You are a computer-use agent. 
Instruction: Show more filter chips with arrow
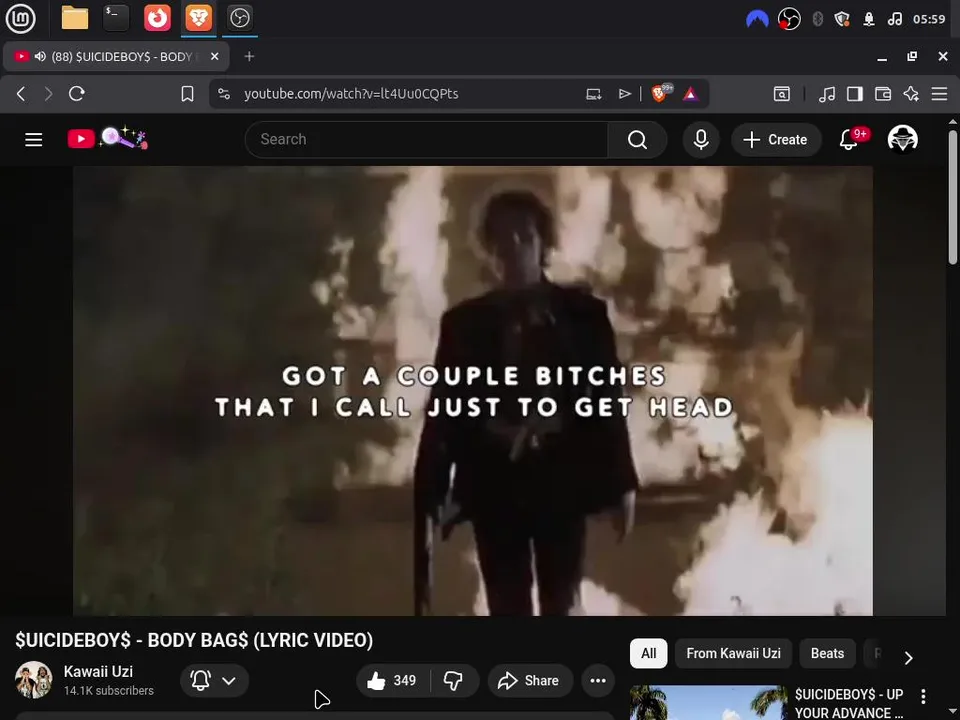909,658
